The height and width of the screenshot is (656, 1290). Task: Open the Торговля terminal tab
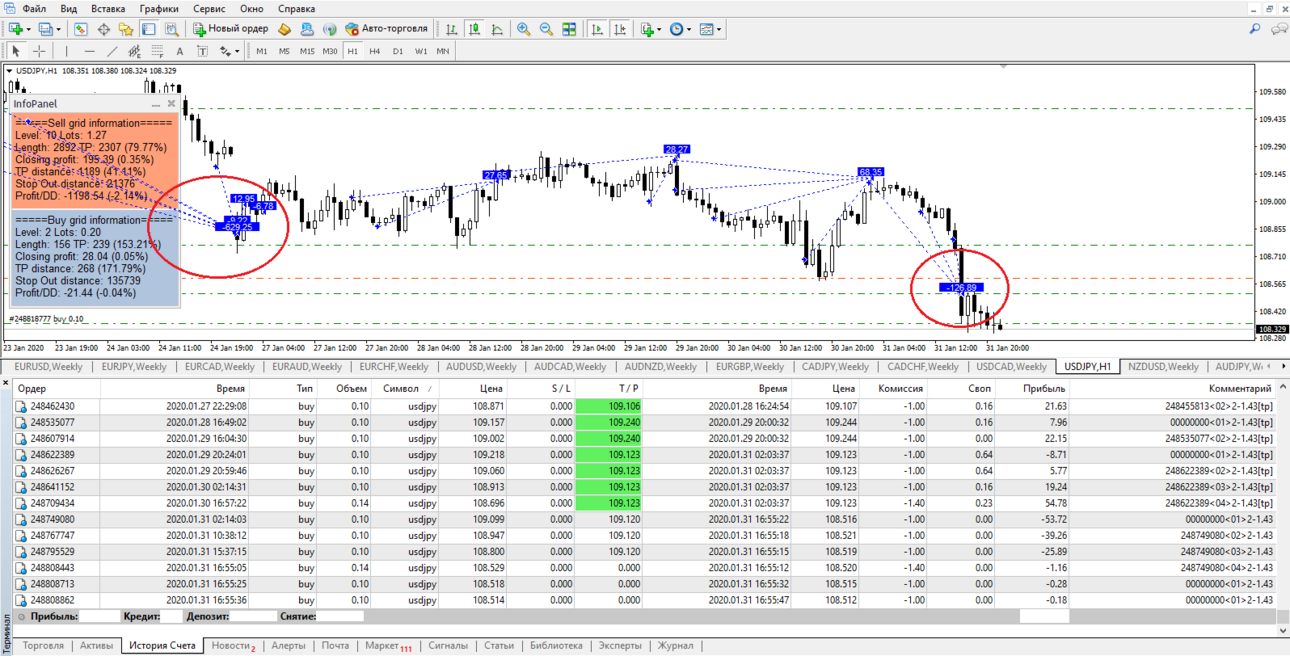click(43, 646)
